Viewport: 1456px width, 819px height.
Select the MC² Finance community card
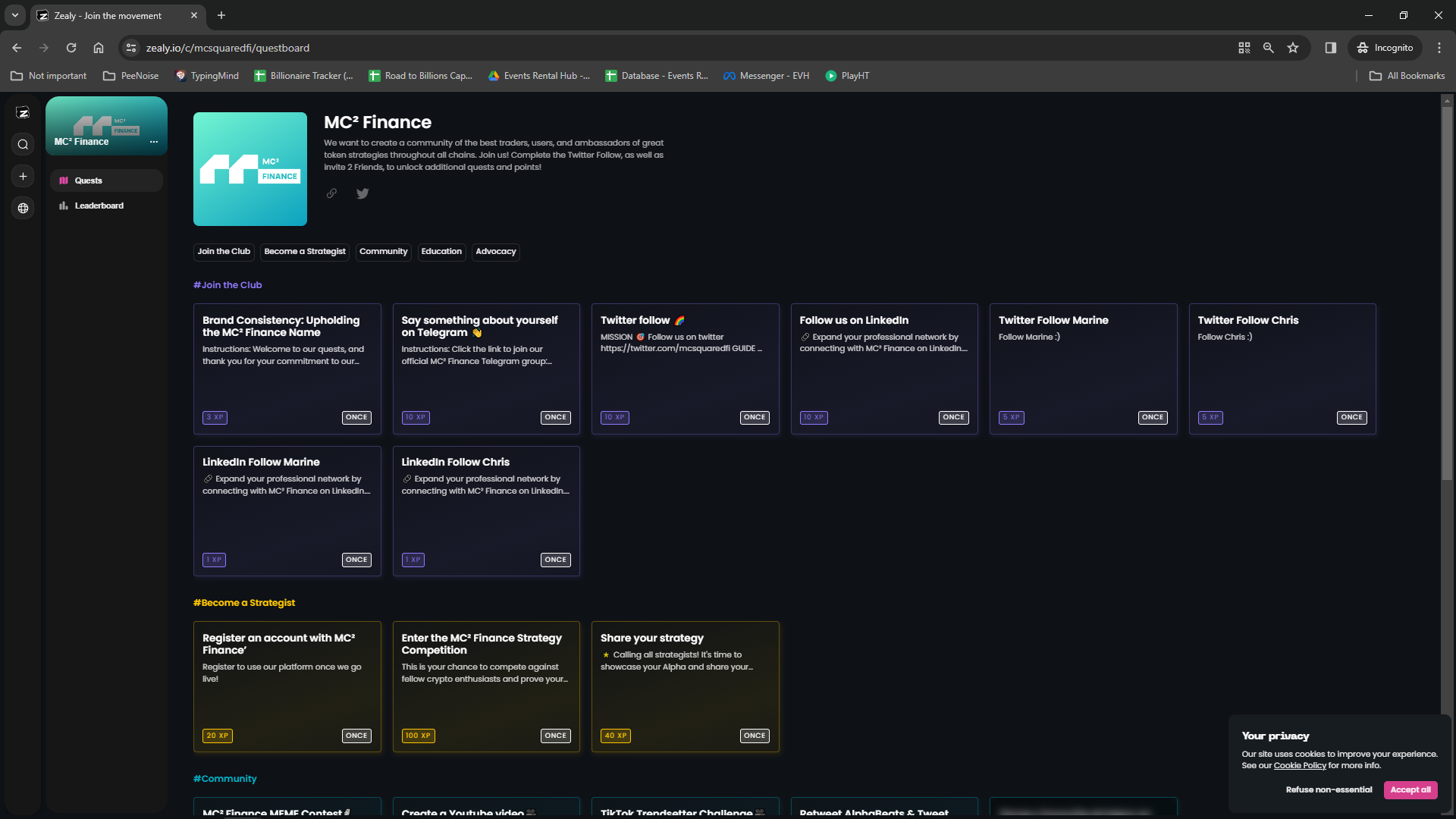click(x=106, y=125)
